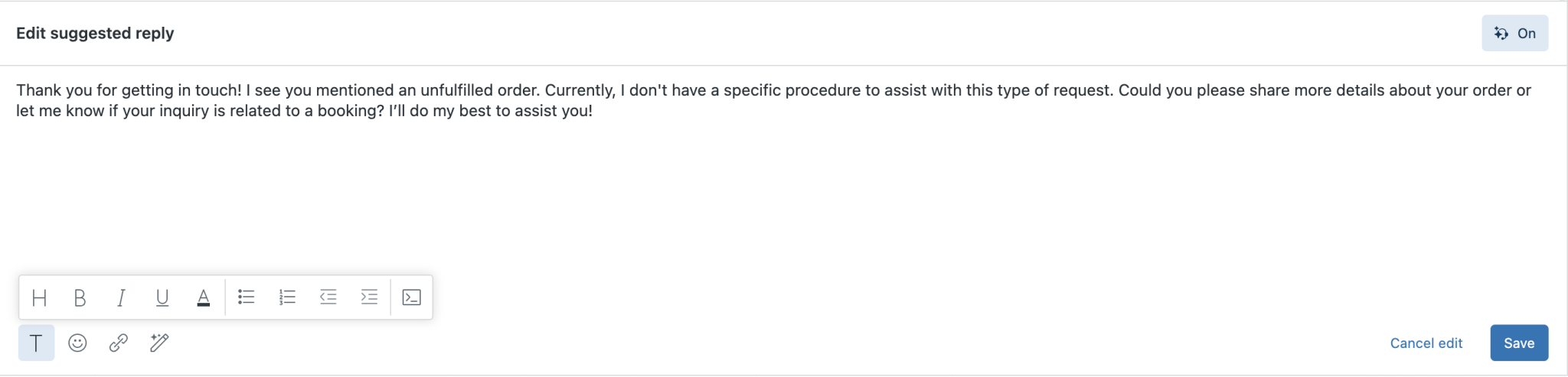This screenshot has width=1568, height=377.
Task: Open the magic wand AI tools
Action: point(159,343)
